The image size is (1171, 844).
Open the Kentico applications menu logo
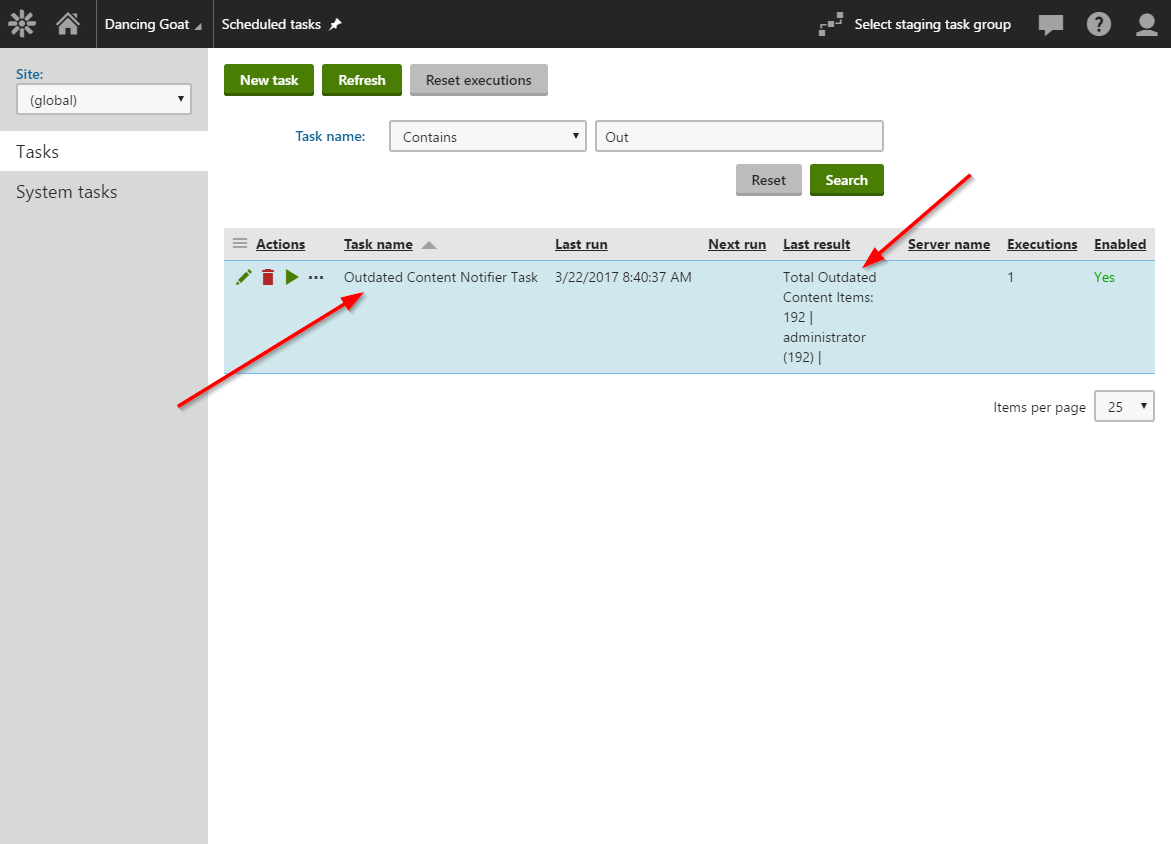(x=22, y=23)
